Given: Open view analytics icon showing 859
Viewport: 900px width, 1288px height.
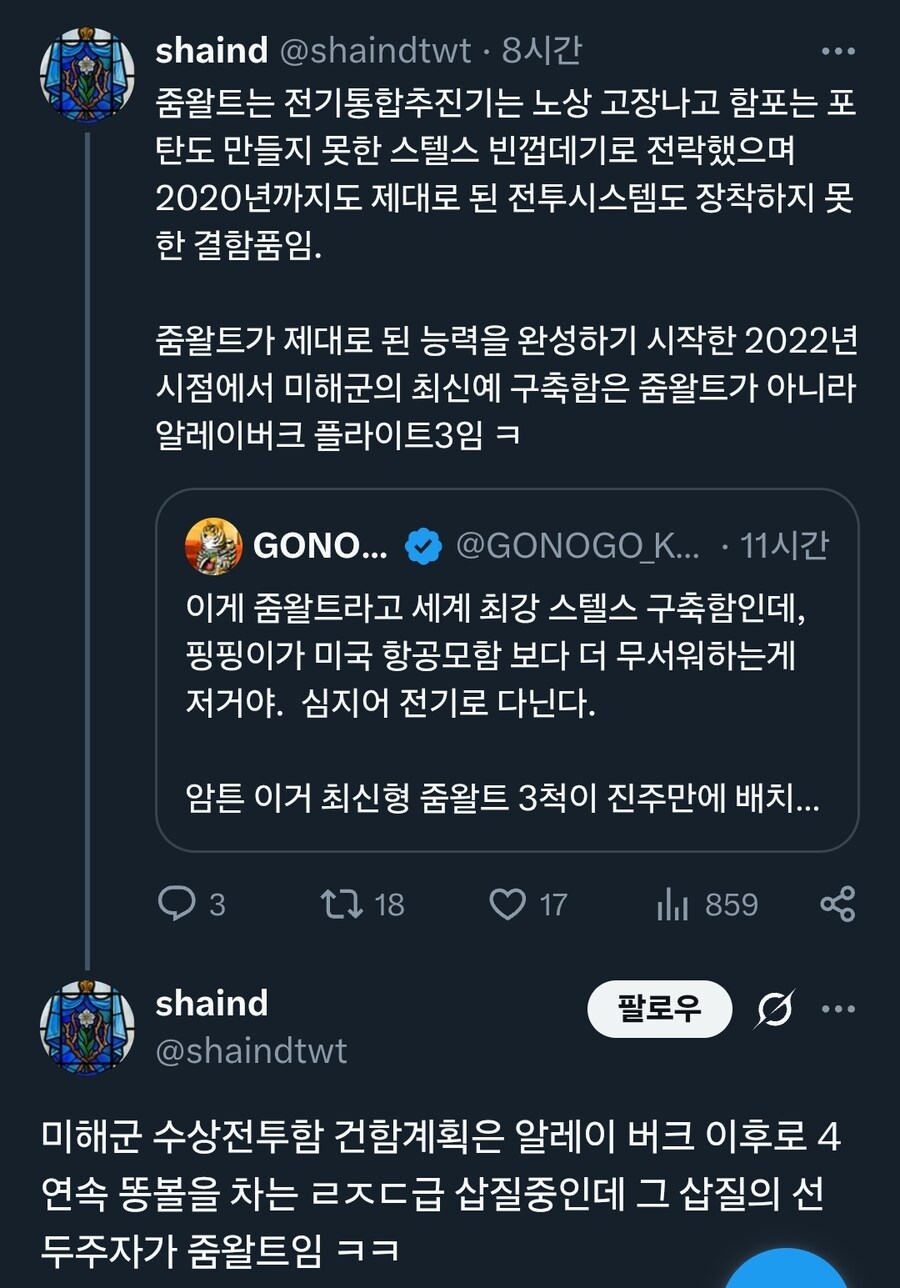Looking at the screenshot, I should (x=671, y=905).
